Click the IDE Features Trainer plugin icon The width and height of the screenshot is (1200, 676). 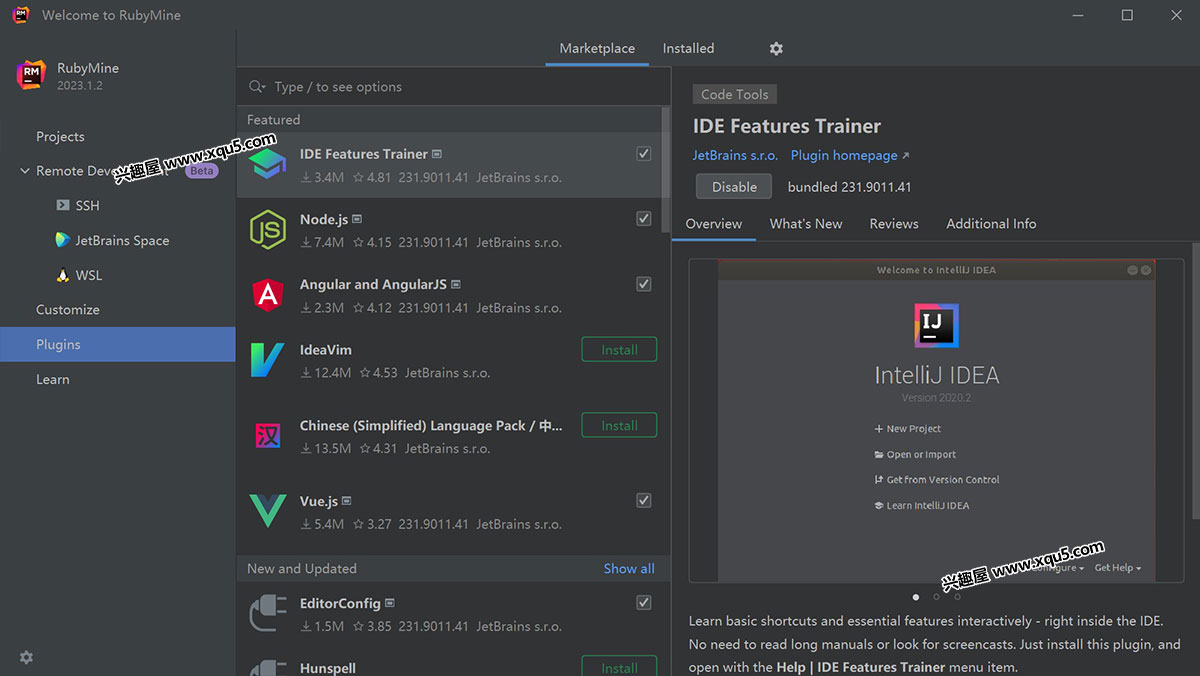pos(268,165)
